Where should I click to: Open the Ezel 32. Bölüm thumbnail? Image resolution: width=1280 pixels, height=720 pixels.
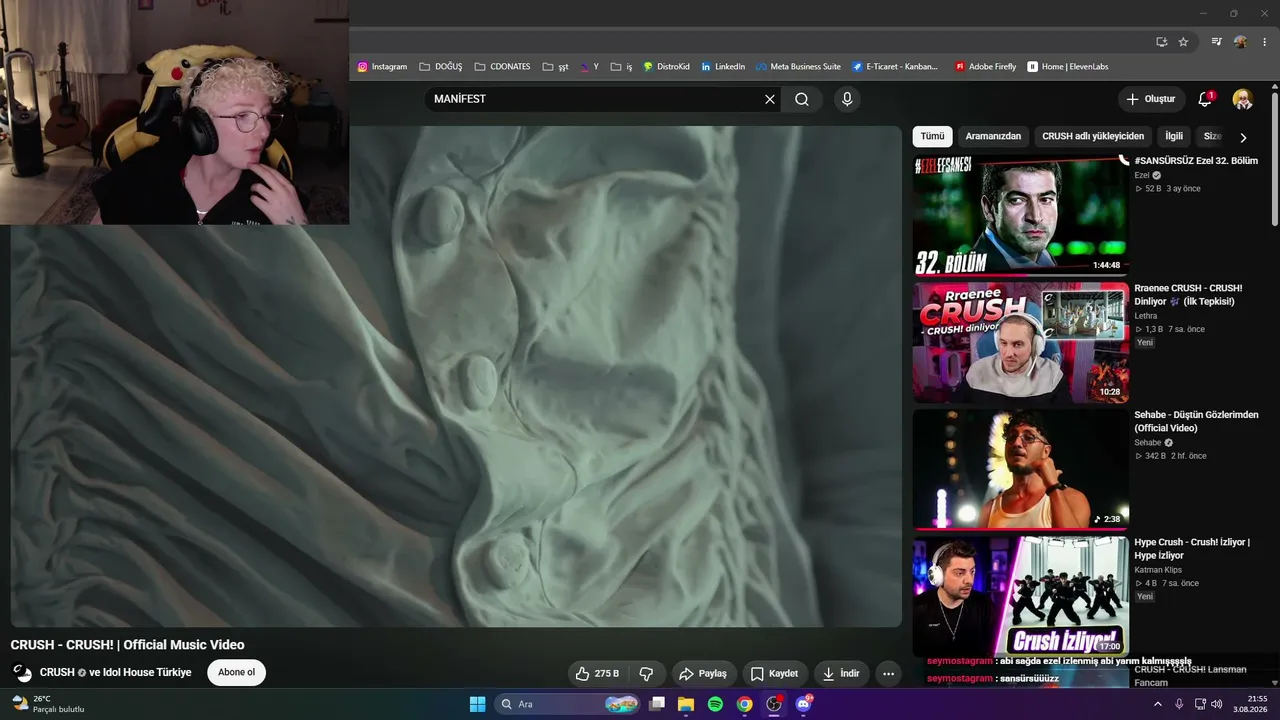[1020, 215]
